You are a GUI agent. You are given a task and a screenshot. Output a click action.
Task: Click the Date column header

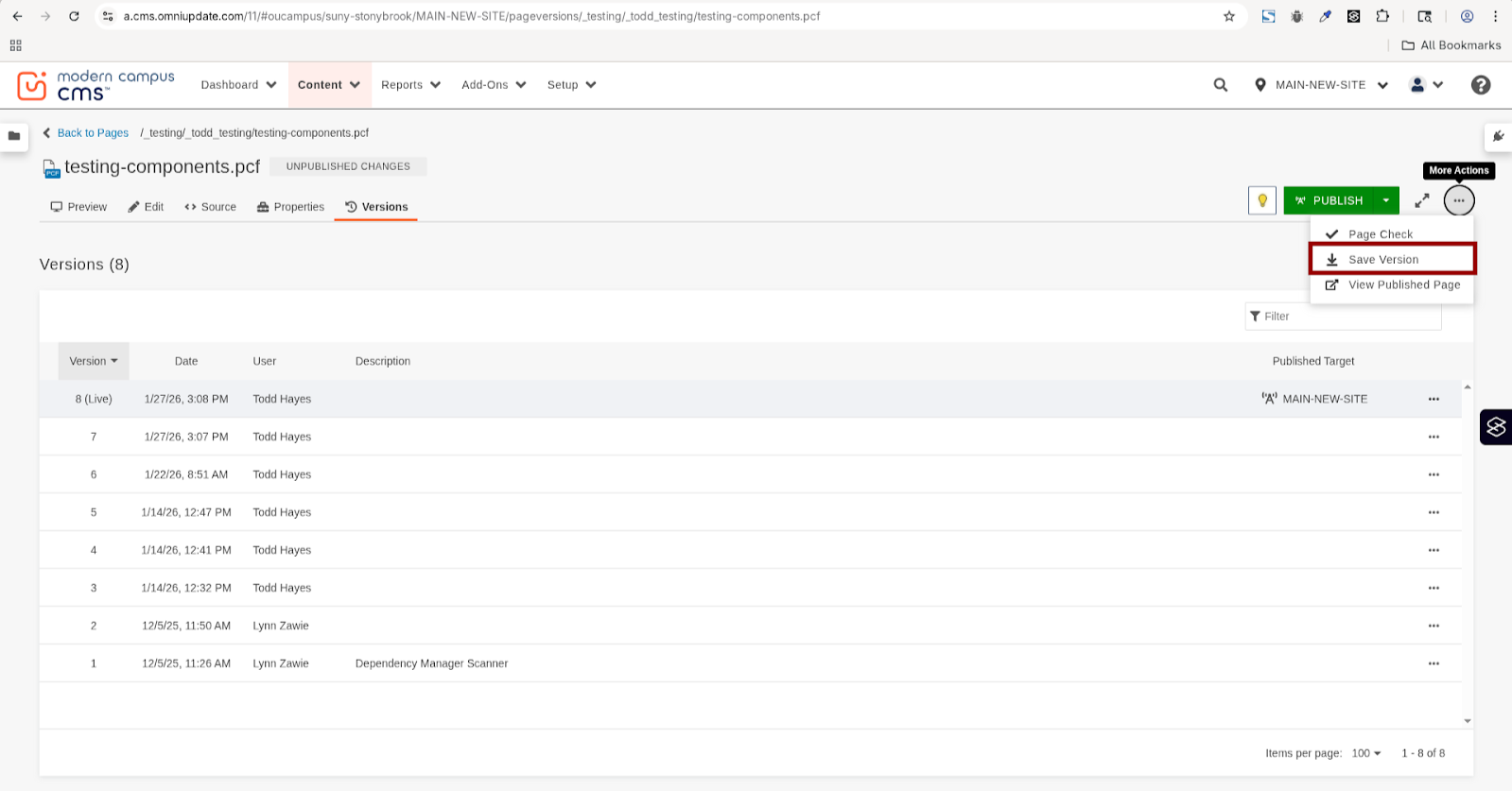[x=186, y=361]
